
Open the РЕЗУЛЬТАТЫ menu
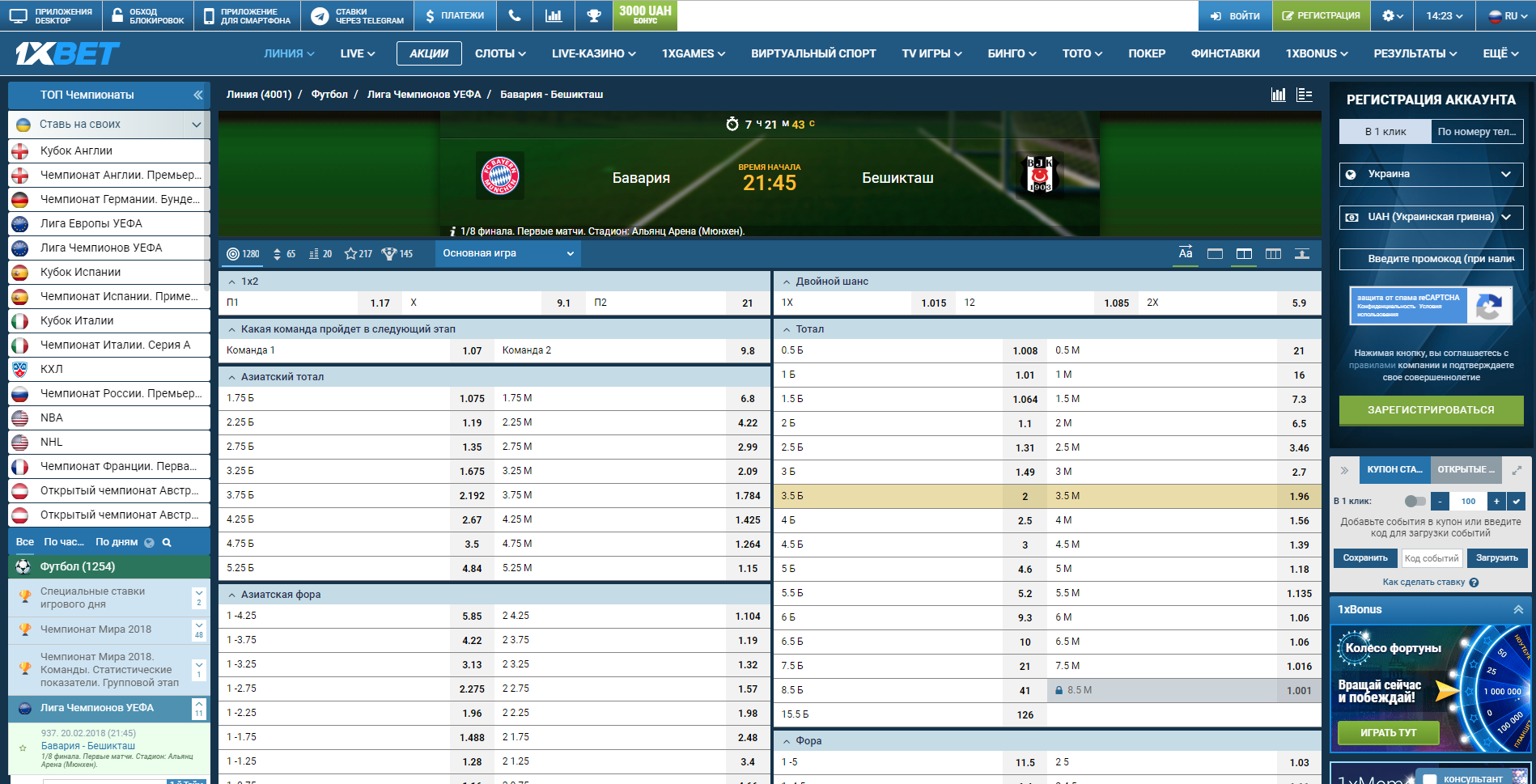tap(1415, 53)
